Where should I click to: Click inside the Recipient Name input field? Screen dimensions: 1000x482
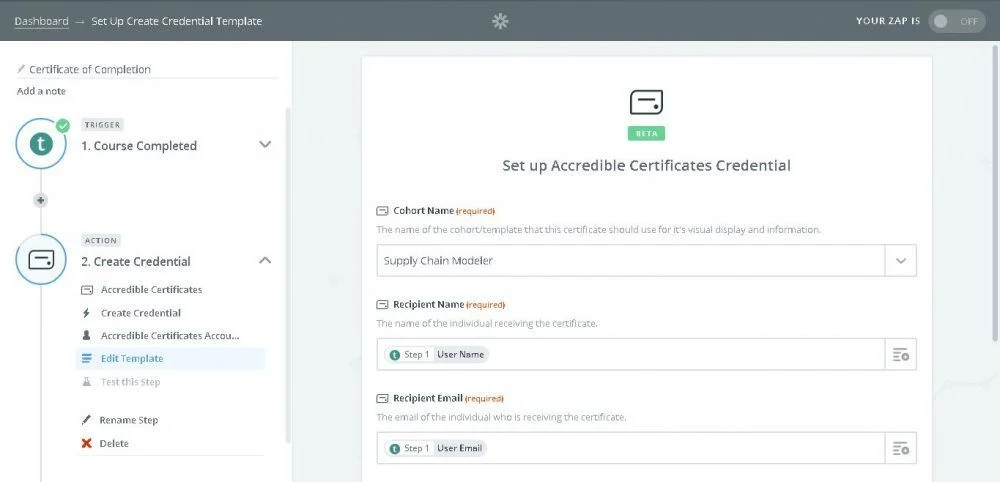tap(680, 355)
